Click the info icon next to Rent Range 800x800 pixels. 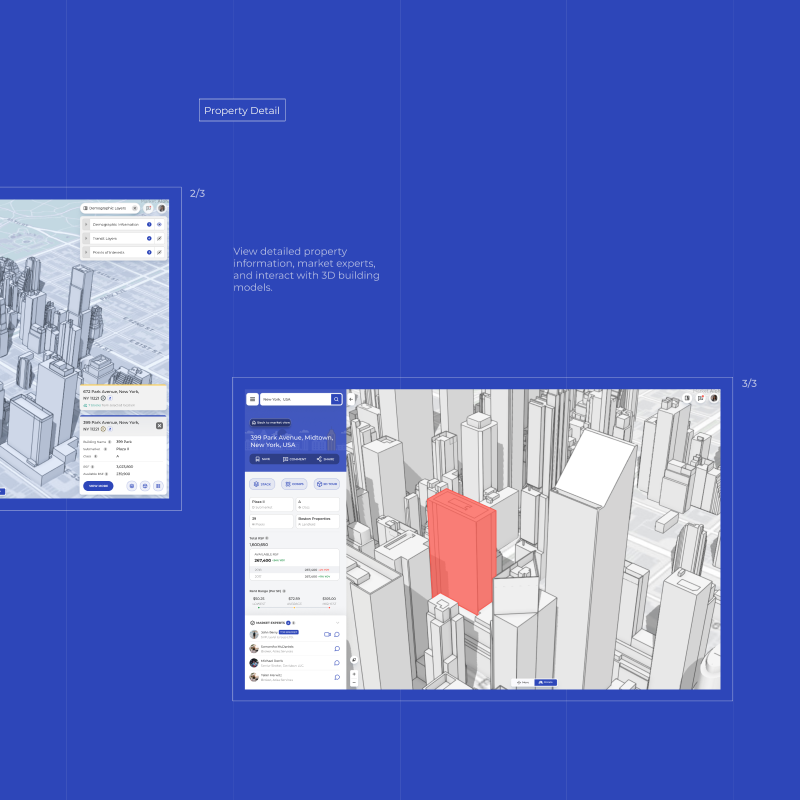pyautogui.click(x=284, y=591)
